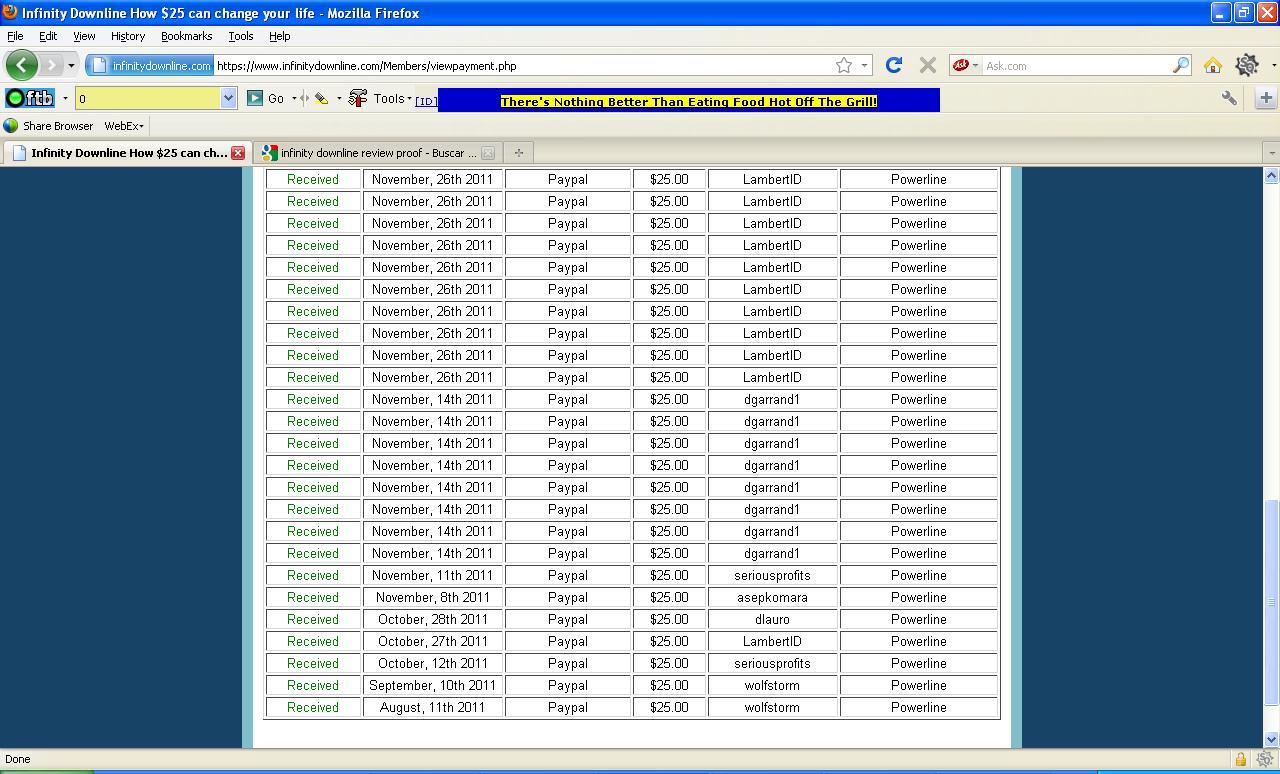Go to the Home page icon

[1213, 66]
